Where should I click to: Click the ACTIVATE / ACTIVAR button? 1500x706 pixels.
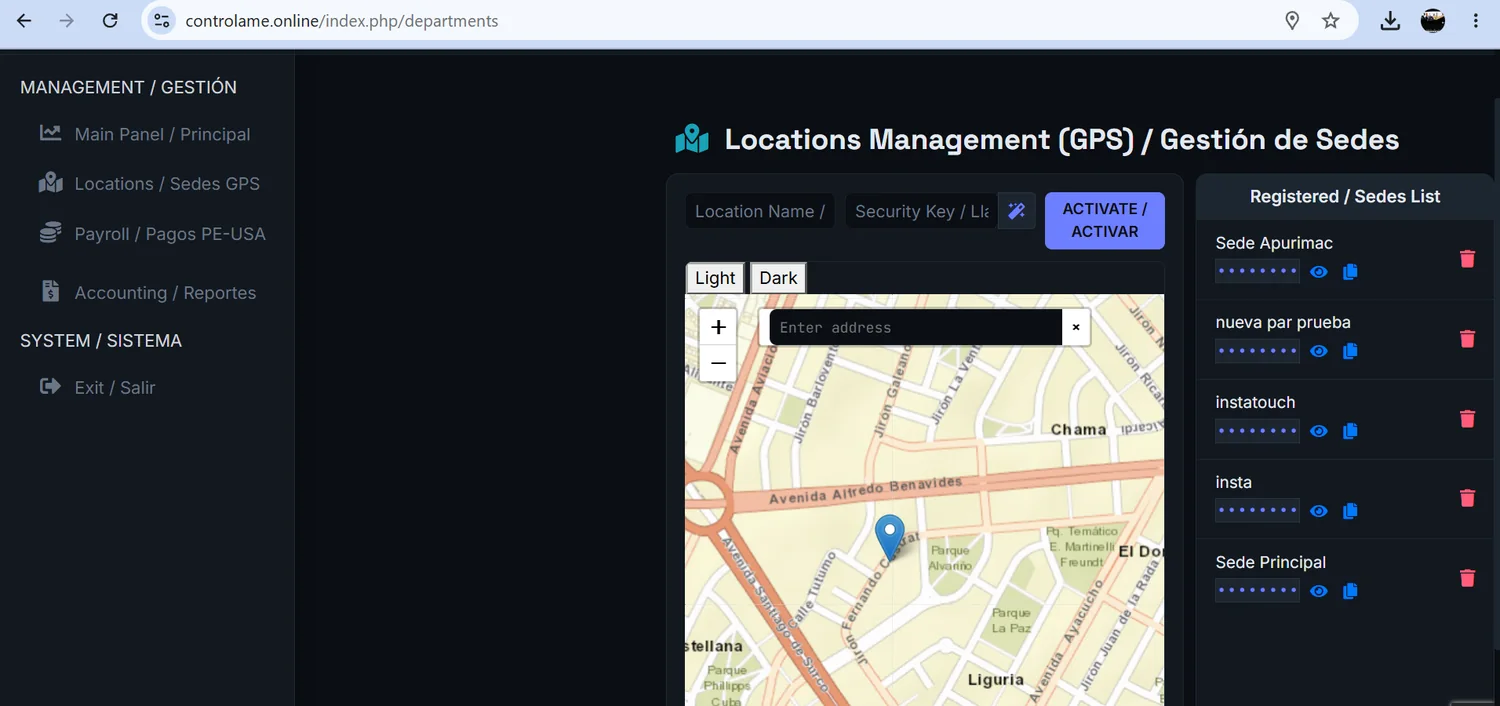point(1105,220)
